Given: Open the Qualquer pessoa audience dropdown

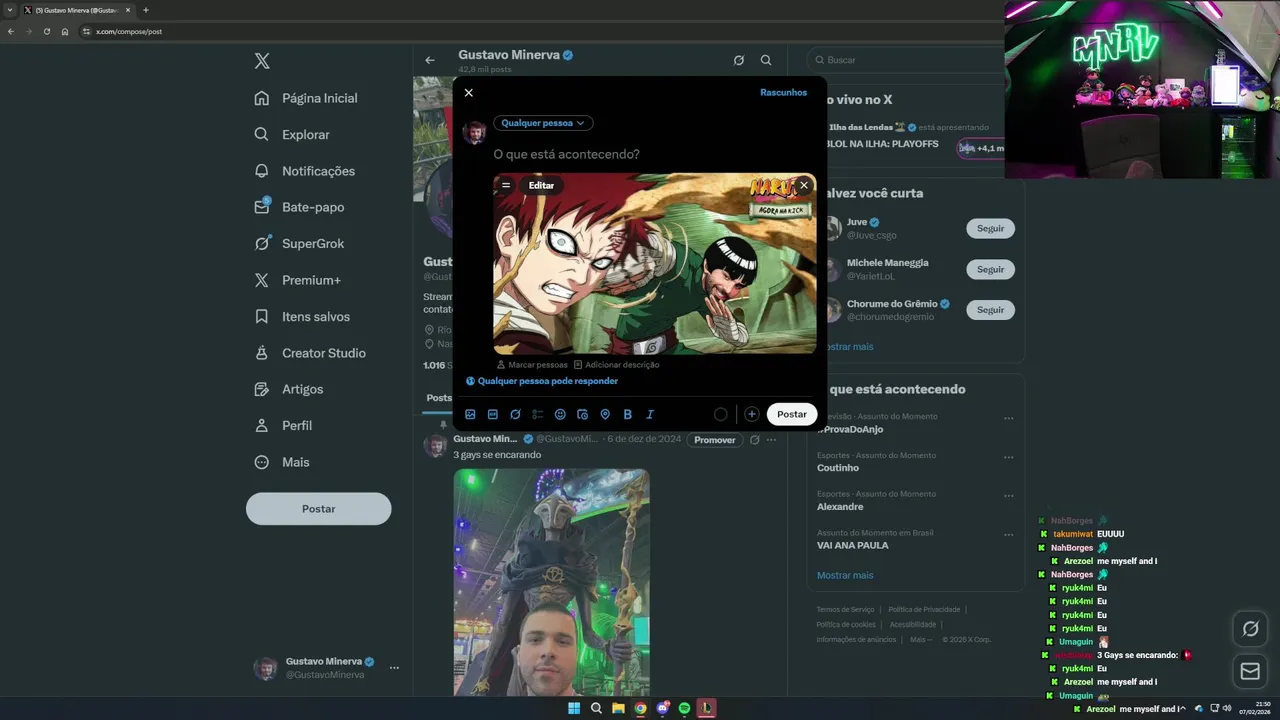Looking at the screenshot, I should pyautogui.click(x=543, y=123).
